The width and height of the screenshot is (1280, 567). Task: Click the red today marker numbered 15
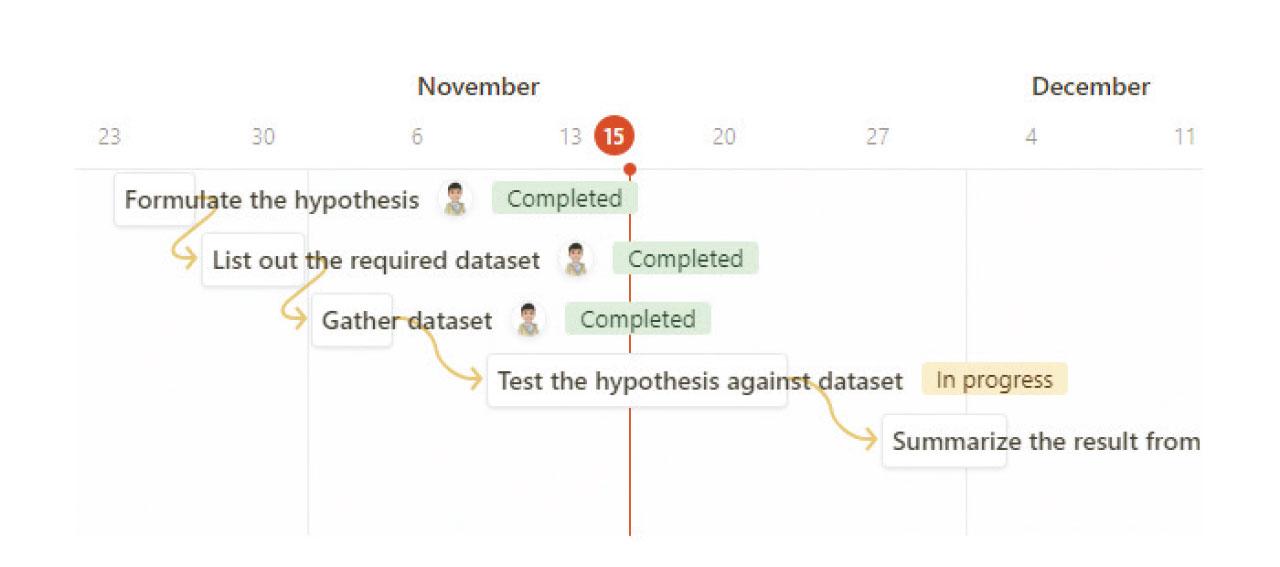[x=614, y=136]
